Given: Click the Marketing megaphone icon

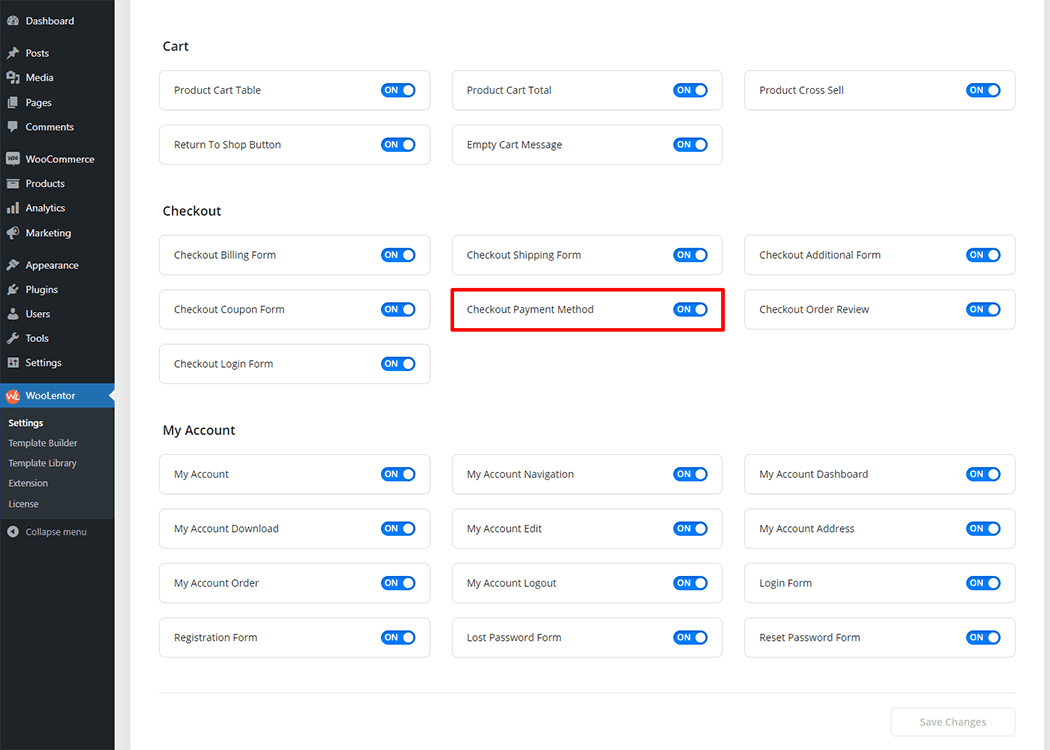Looking at the screenshot, I should pyautogui.click(x=12, y=233).
